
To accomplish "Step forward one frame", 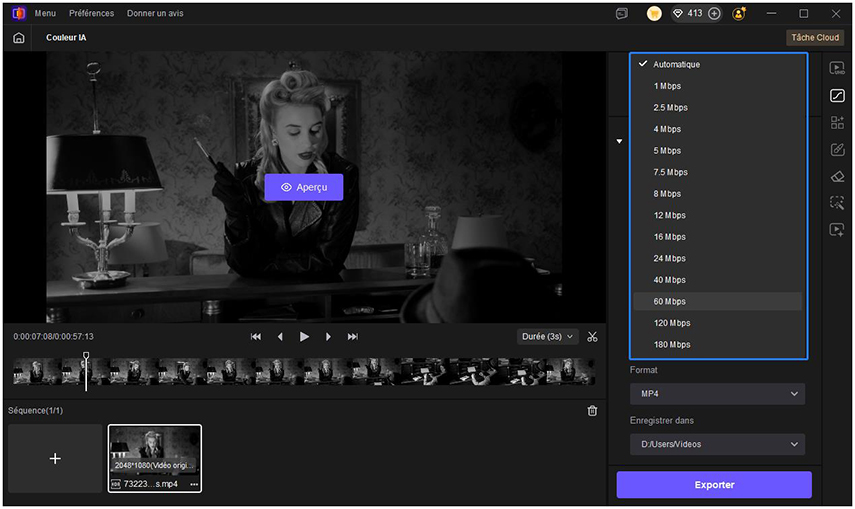I will coord(328,337).
